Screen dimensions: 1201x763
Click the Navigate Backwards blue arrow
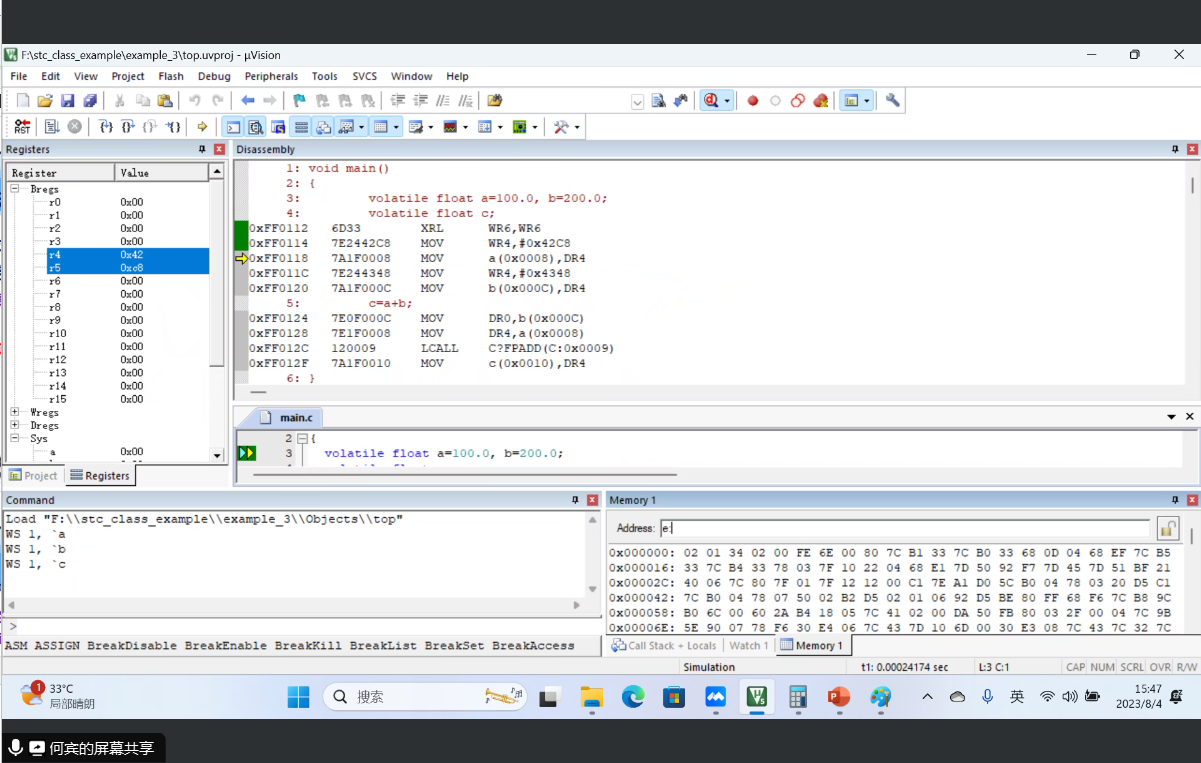tap(247, 101)
